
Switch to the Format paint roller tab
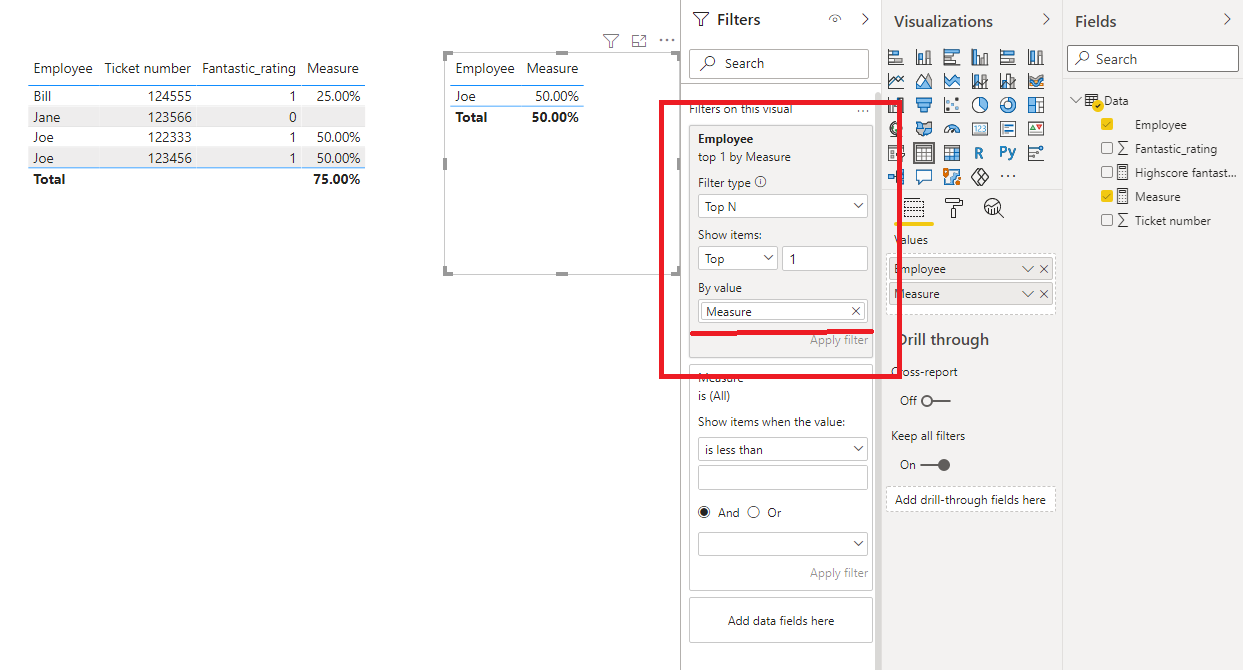coord(954,208)
